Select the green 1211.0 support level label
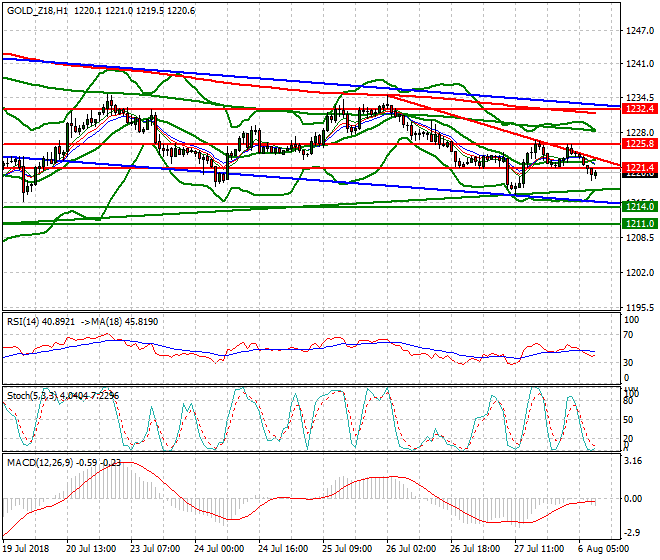 pyautogui.click(x=639, y=223)
